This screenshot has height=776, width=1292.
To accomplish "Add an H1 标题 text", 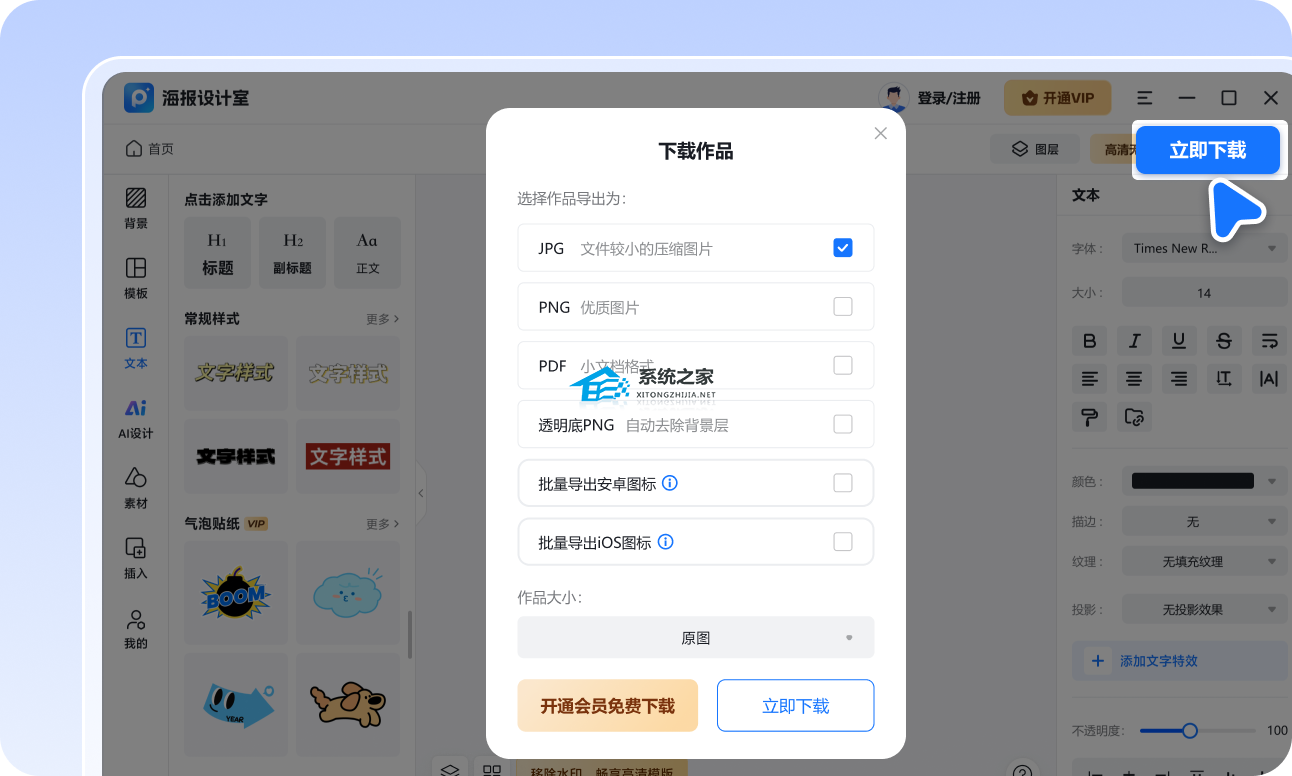I will (218, 254).
